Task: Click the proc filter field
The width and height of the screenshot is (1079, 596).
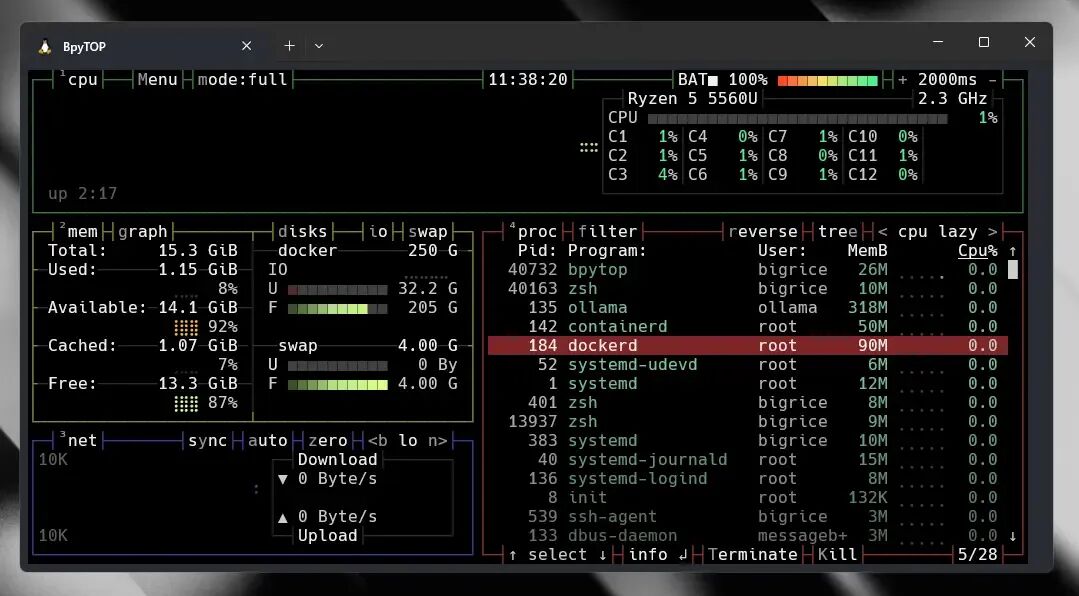Action: (608, 231)
